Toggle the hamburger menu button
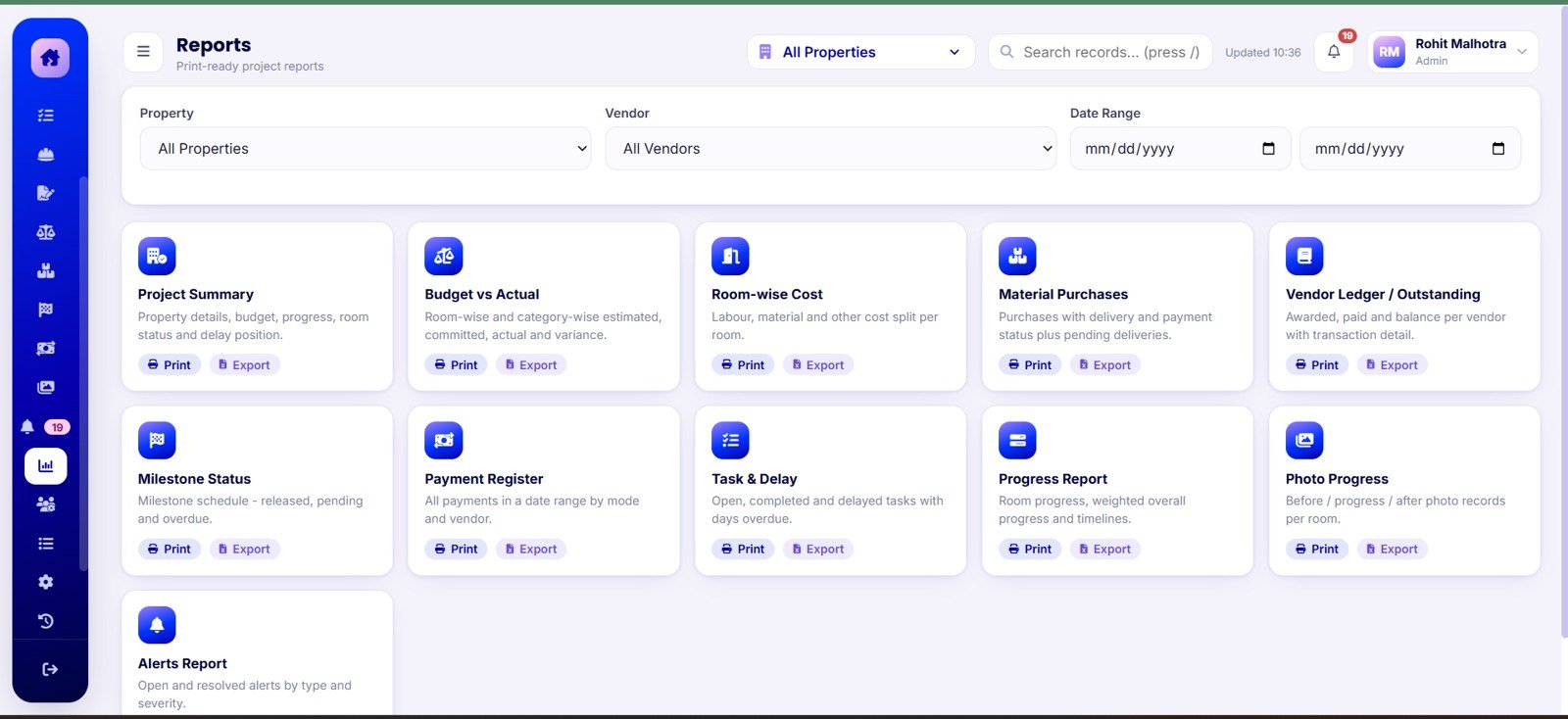The height and width of the screenshot is (719, 1568). pyautogui.click(x=143, y=52)
